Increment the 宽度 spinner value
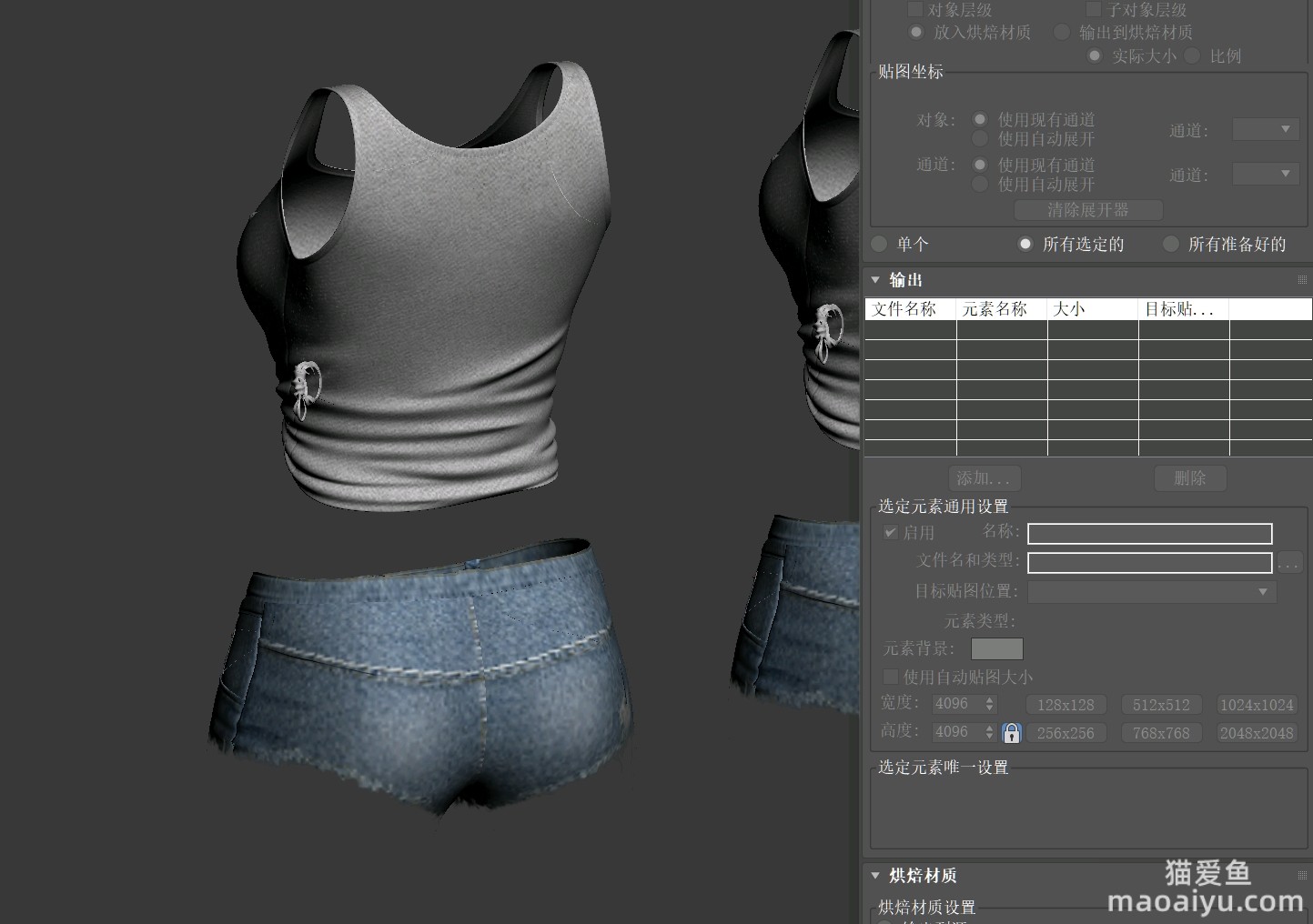 click(x=990, y=699)
